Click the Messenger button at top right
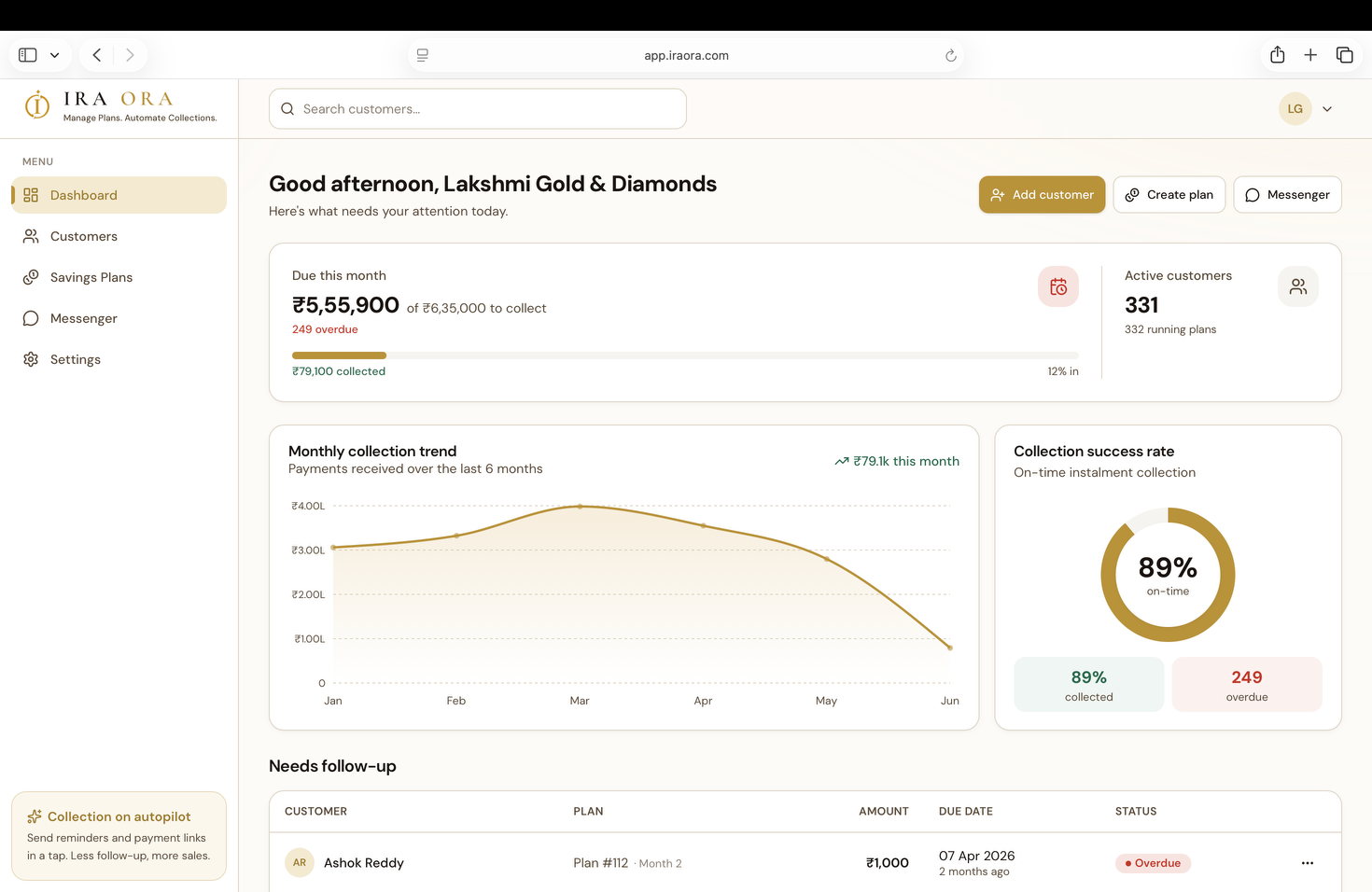Viewport: 1372px width, 892px height. coord(1287,195)
